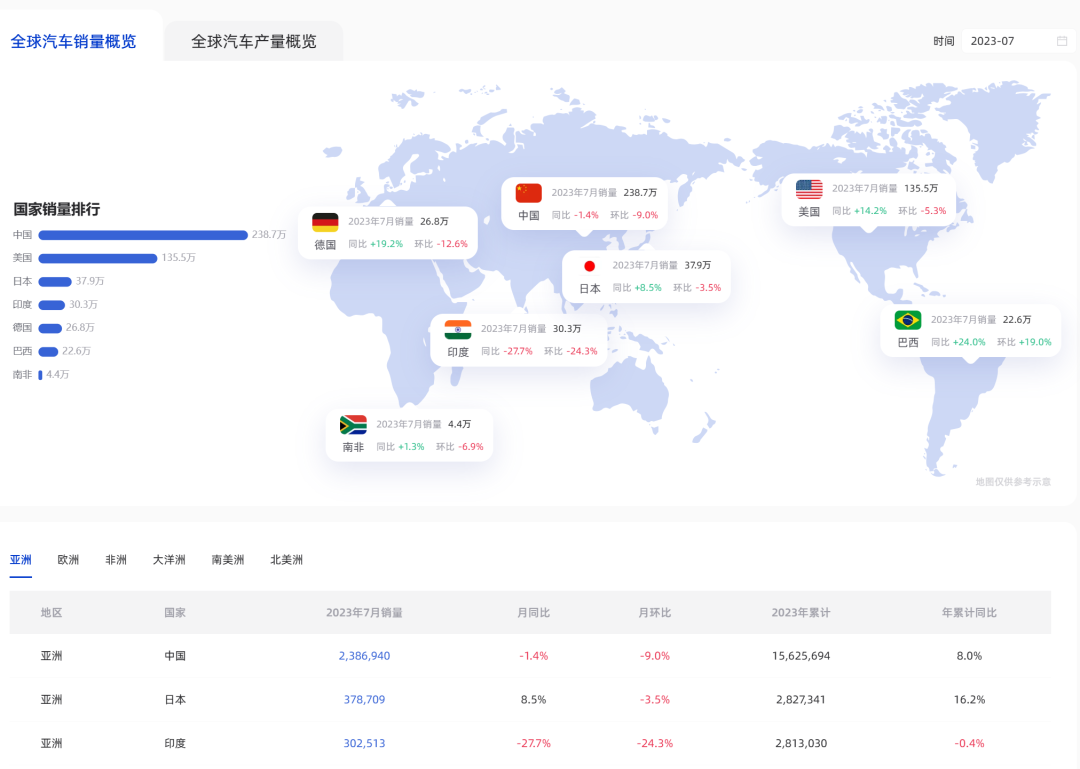Click the Brazil flag icon on map
This screenshot has height=769, width=1080.
point(908,320)
